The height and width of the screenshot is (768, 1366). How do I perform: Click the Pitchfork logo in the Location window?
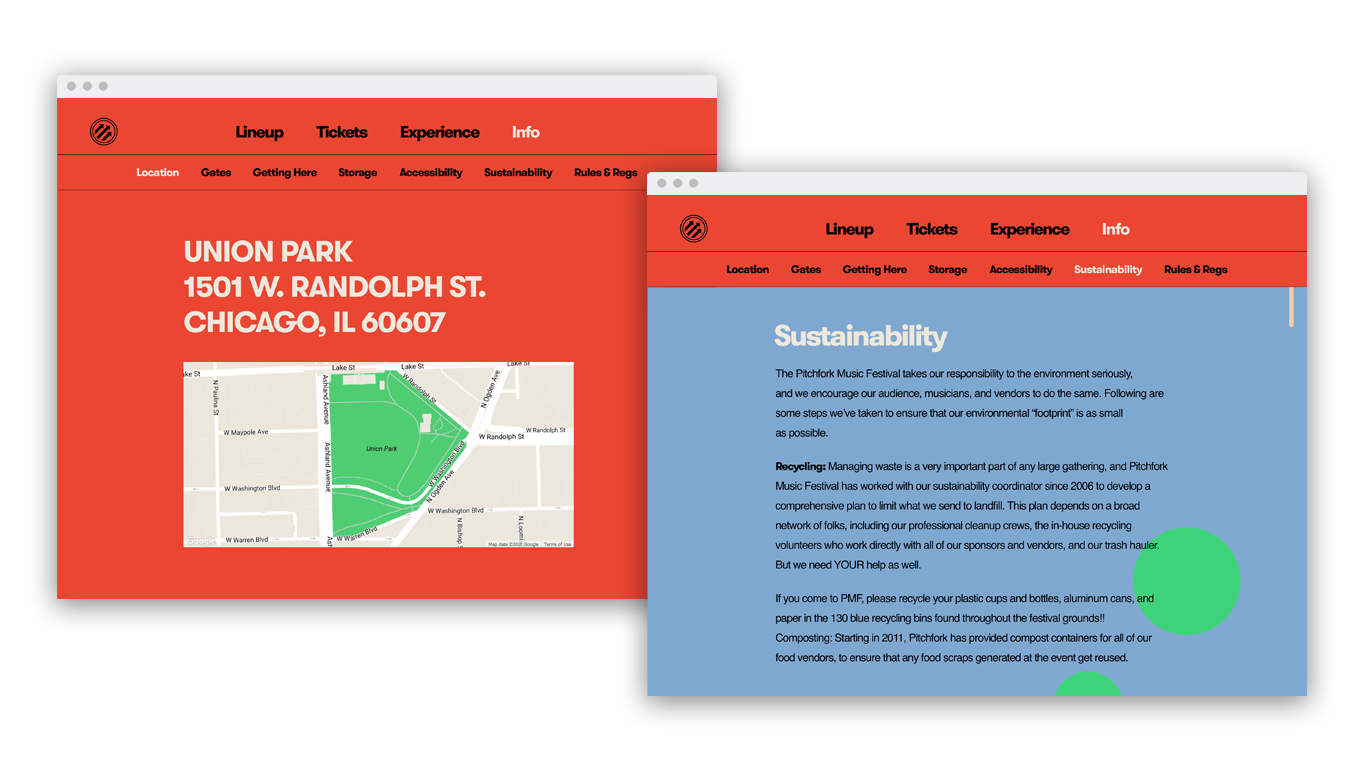click(x=104, y=132)
